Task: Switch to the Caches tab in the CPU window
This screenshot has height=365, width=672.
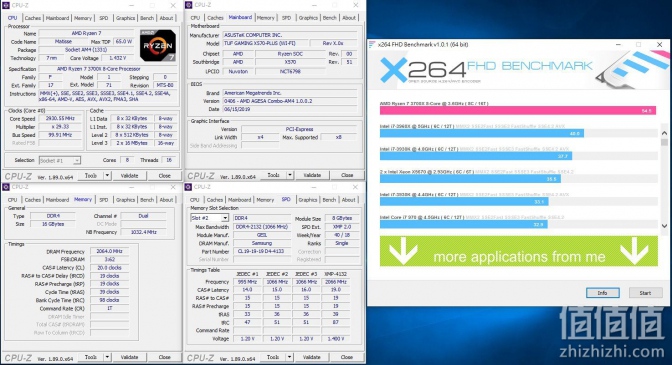Action: point(33,18)
